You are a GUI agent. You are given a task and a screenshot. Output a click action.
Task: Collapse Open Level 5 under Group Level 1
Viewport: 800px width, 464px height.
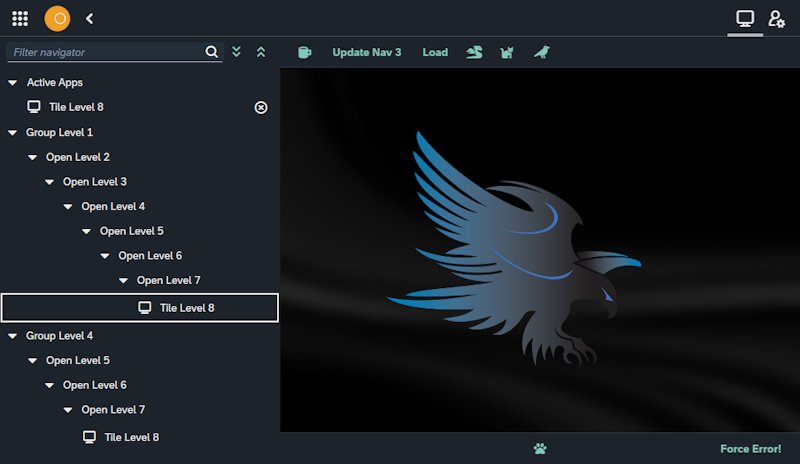pyautogui.click(x=86, y=231)
